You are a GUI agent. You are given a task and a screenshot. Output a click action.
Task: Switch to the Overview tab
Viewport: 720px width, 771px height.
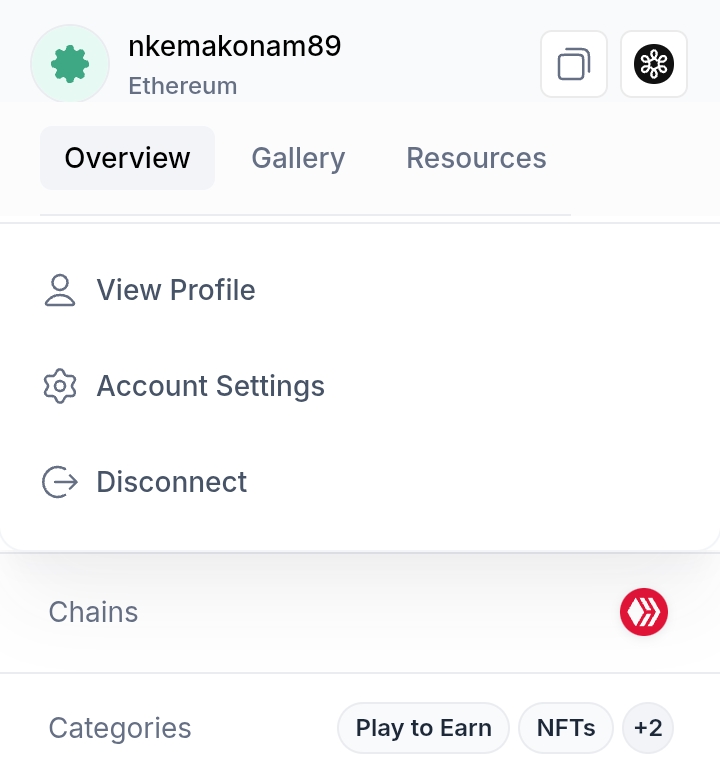click(127, 158)
